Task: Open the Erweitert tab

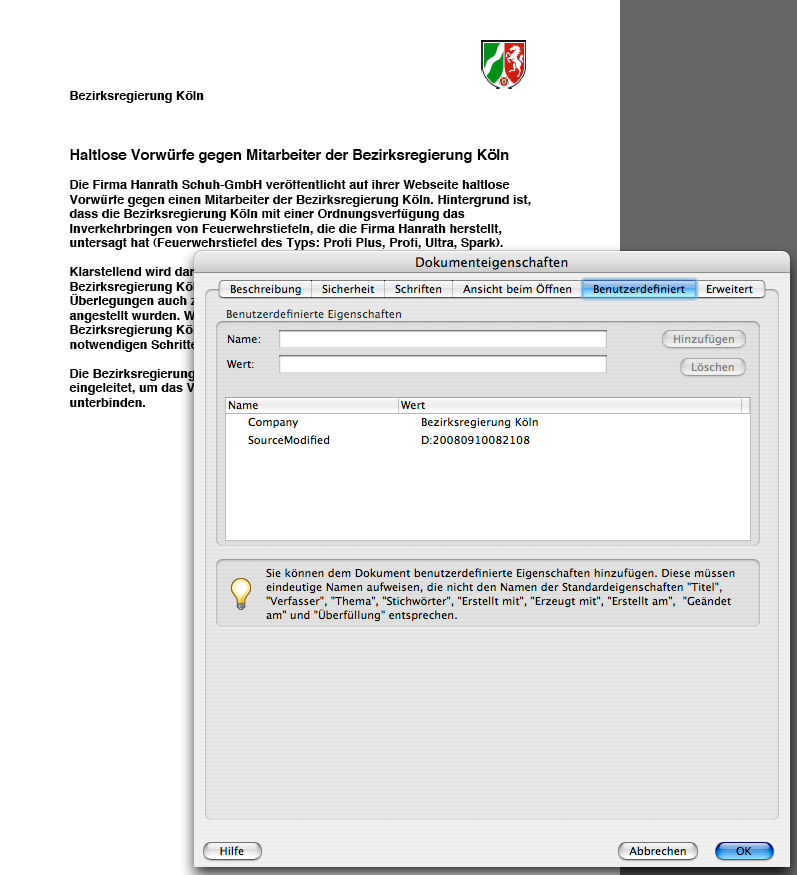Action: click(729, 289)
